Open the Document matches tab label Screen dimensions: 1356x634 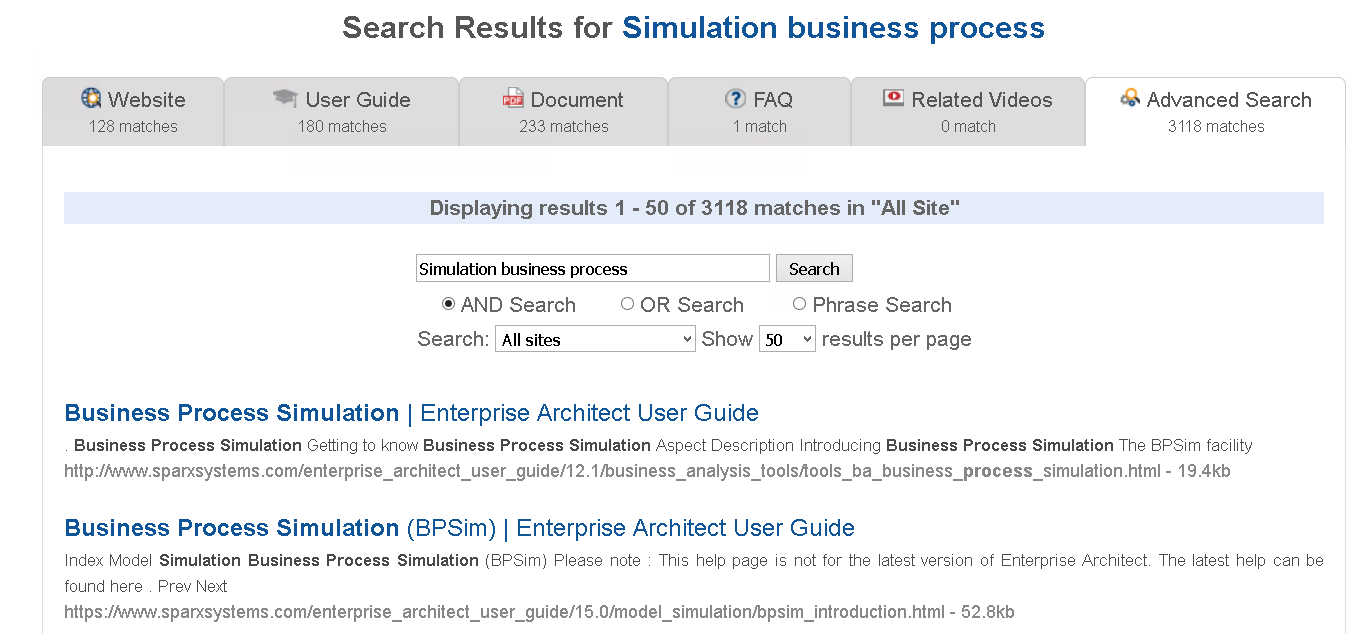pos(577,100)
